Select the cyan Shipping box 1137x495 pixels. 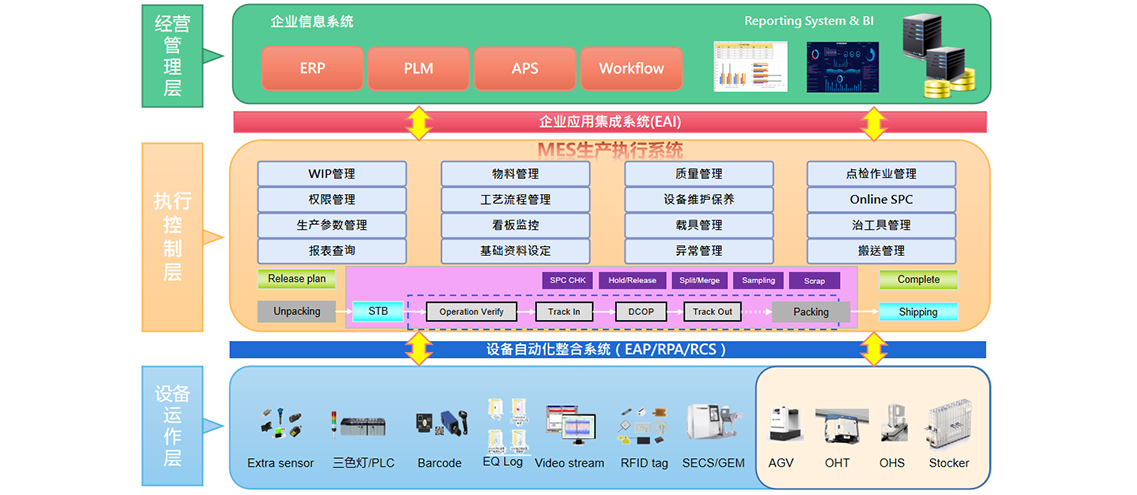(918, 312)
